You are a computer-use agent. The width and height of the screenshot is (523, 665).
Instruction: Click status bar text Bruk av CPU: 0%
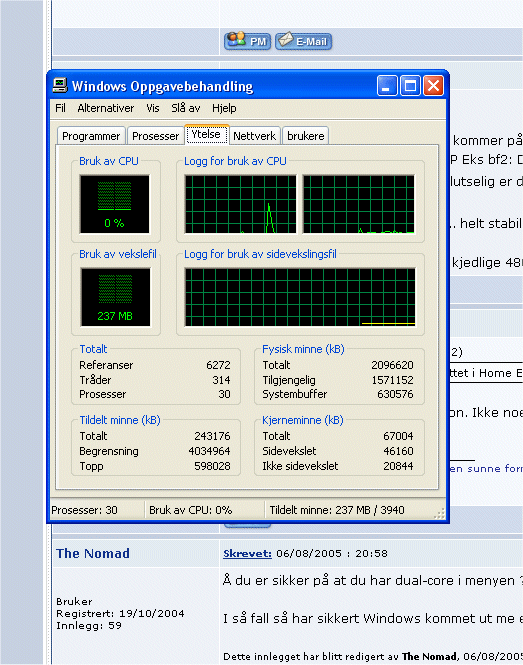point(190,510)
